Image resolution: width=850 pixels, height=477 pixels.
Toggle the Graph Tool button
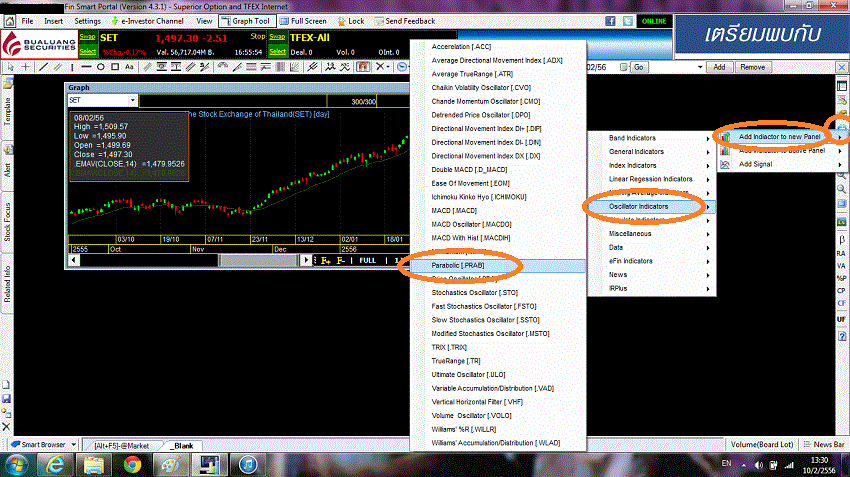[x=247, y=21]
